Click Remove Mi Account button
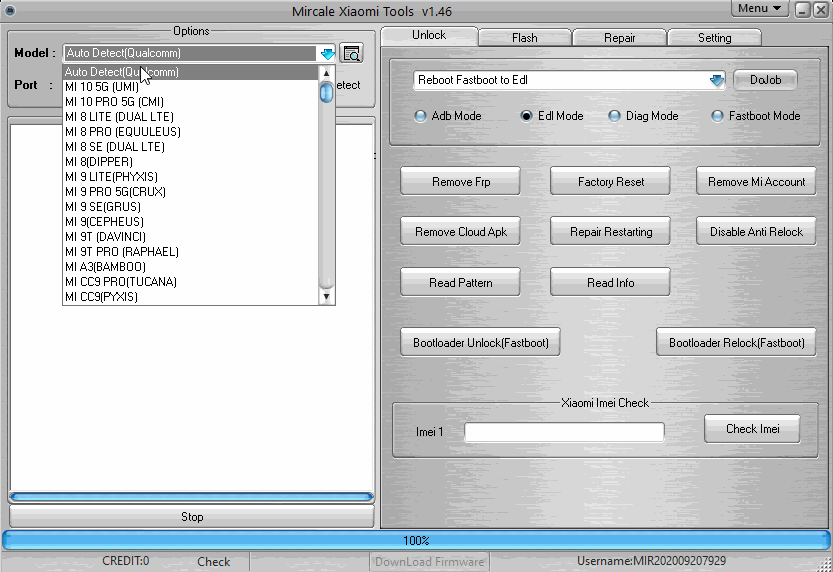The width and height of the screenshot is (833, 572). (756, 182)
